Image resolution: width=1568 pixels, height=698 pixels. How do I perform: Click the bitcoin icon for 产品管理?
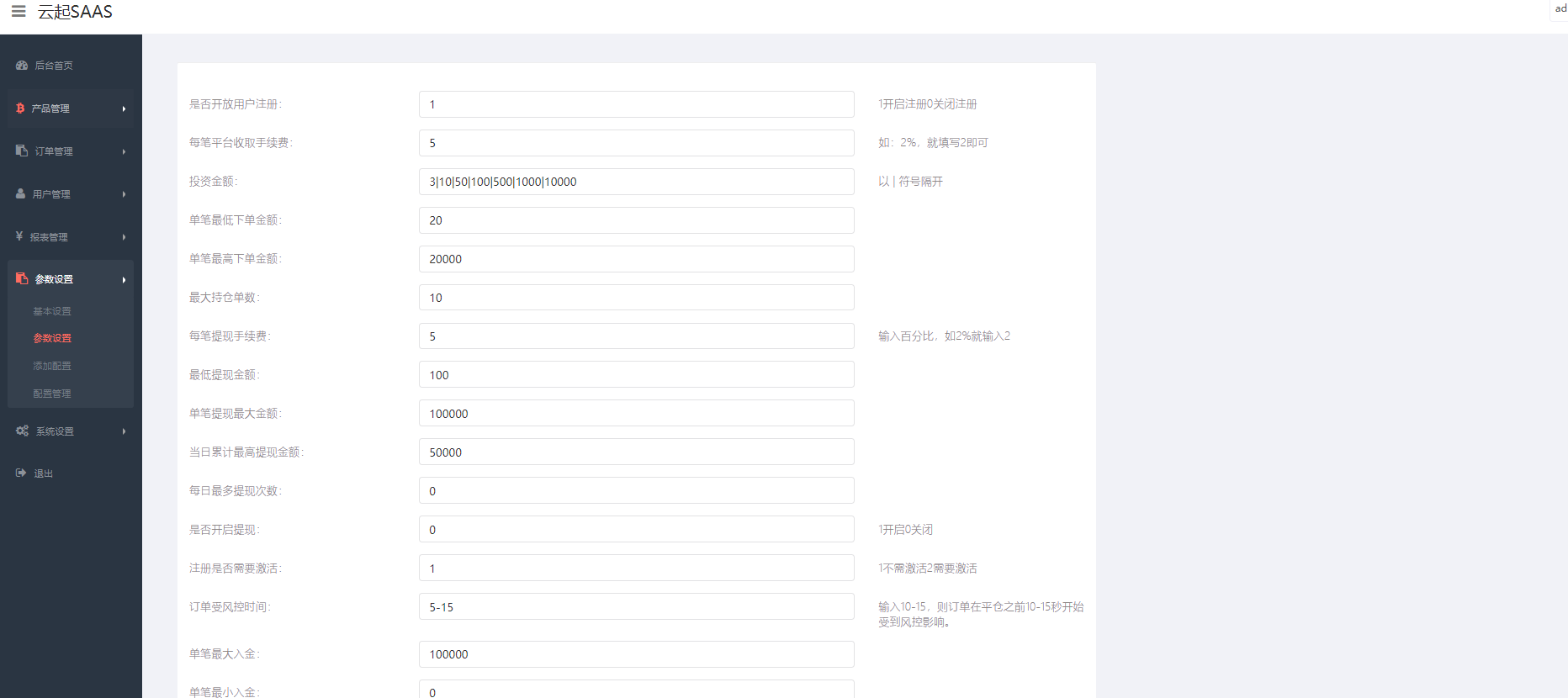20,108
